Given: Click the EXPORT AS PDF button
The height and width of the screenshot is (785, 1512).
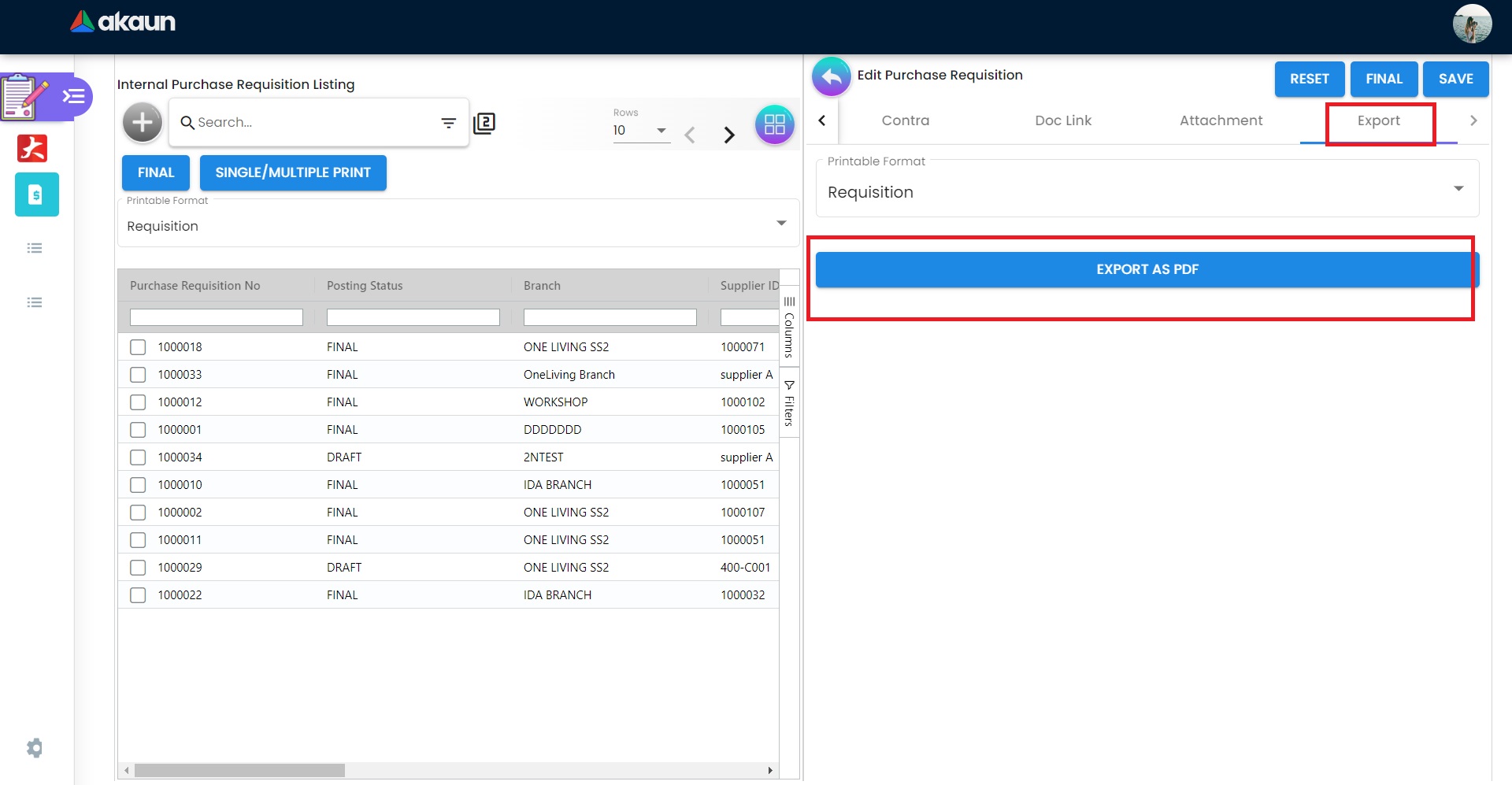Looking at the screenshot, I should tap(1147, 269).
